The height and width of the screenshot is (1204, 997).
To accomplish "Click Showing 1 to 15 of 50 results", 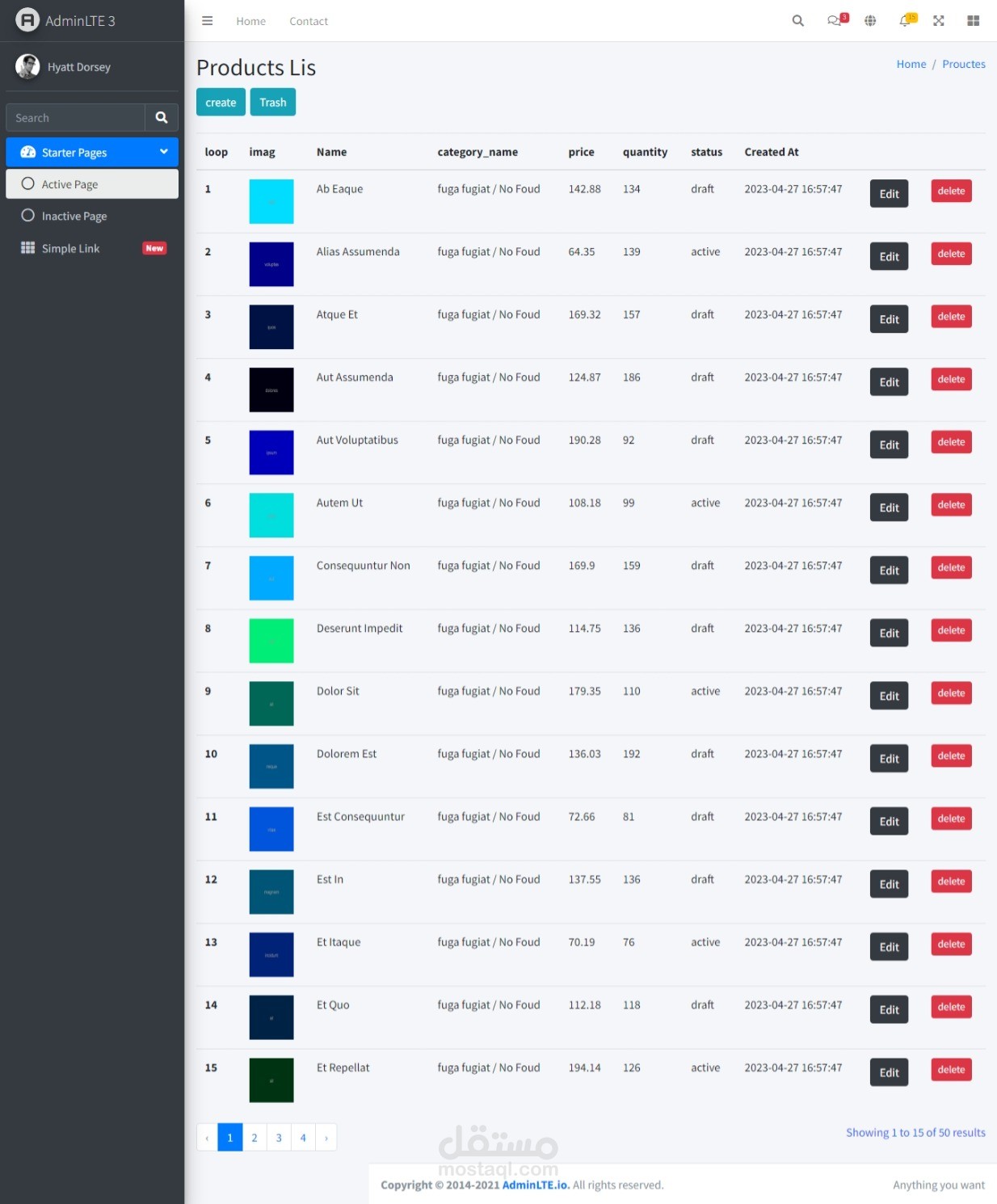I will point(915,1132).
